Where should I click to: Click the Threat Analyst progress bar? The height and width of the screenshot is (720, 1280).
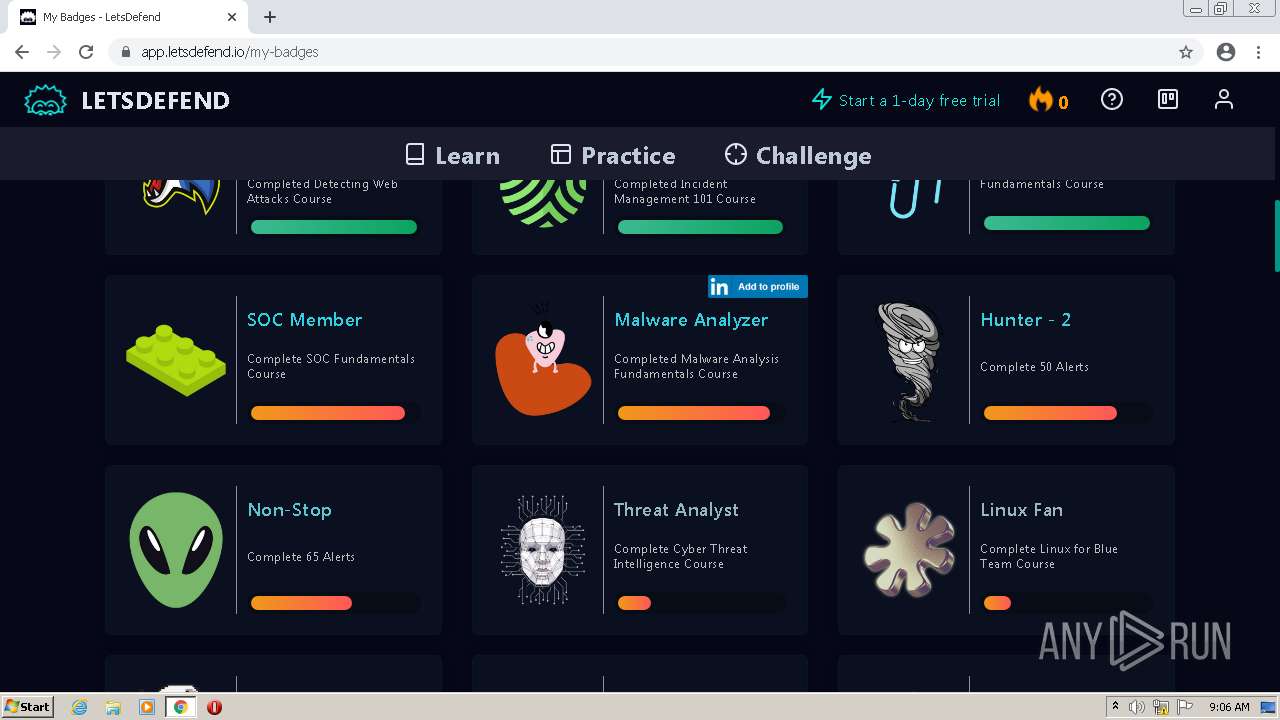tap(701, 603)
